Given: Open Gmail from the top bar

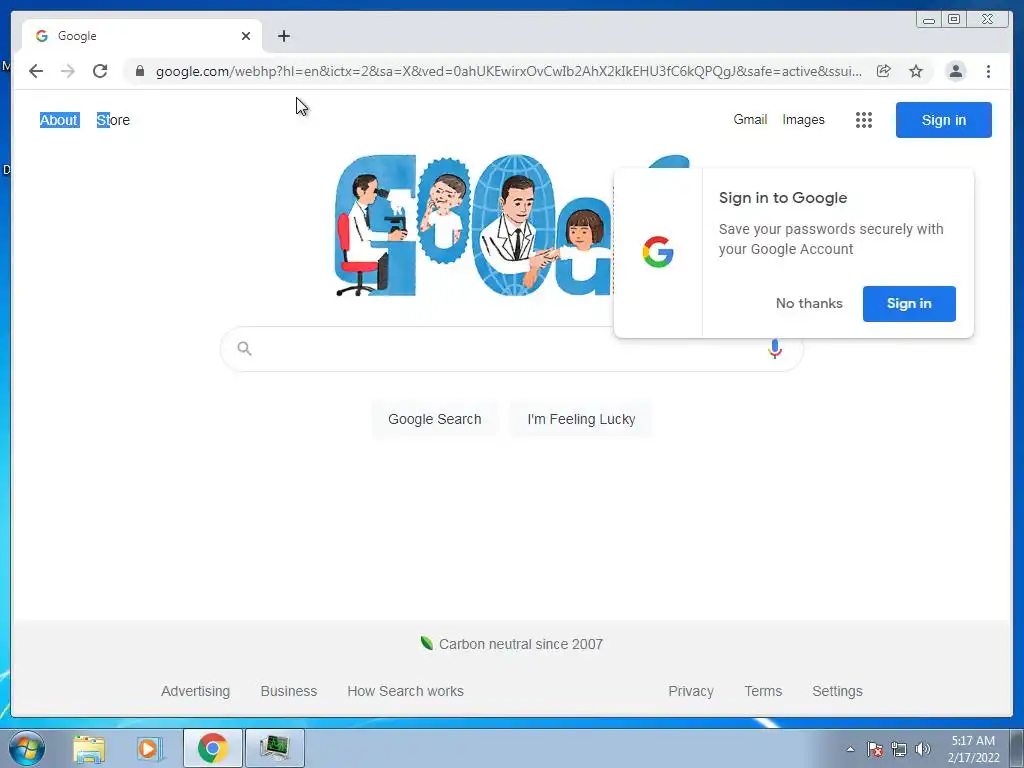Looking at the screenshot, I should [x=750, y=120].
